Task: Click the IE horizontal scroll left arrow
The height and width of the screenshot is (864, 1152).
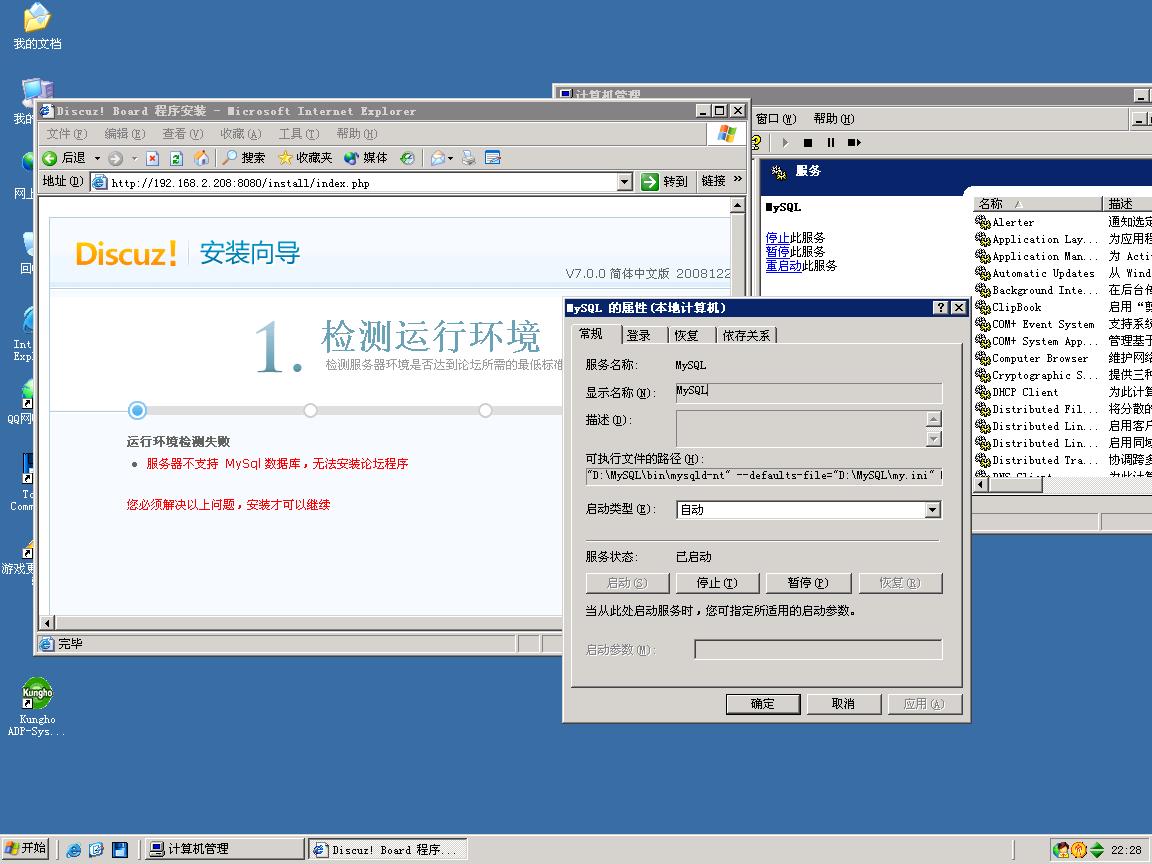Action: coord(48,623)
